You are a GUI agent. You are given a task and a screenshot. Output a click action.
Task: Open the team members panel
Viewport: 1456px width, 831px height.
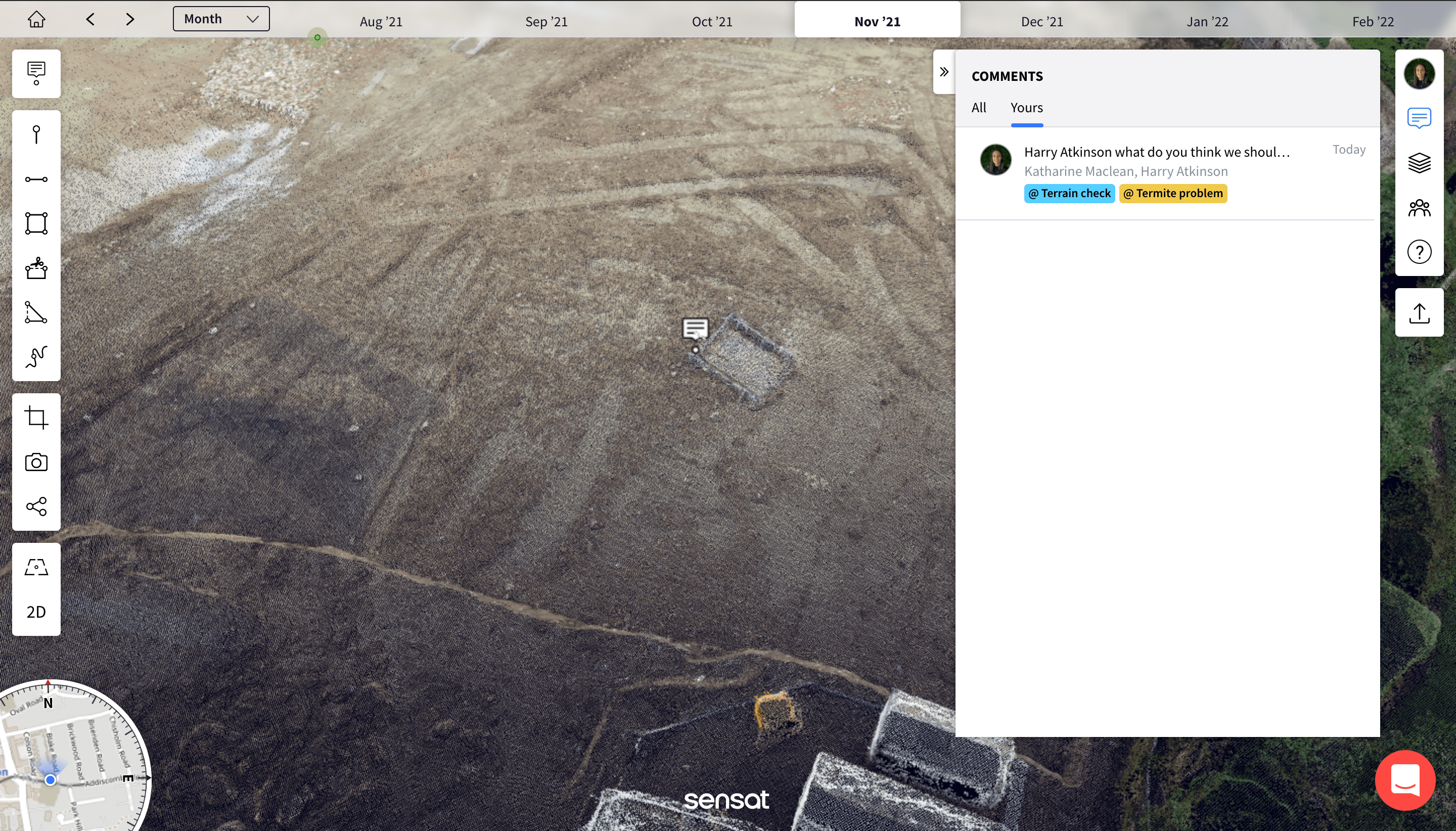tap(1419, 208)
